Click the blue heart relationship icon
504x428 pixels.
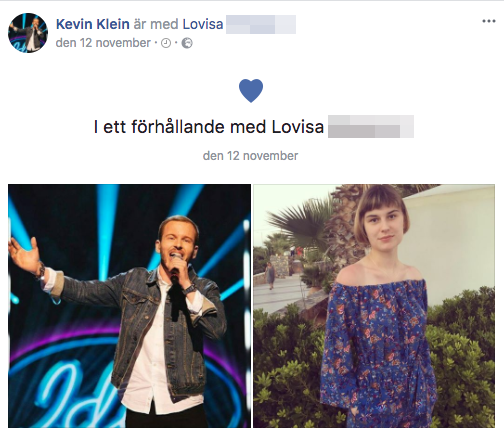click(251, 90)
